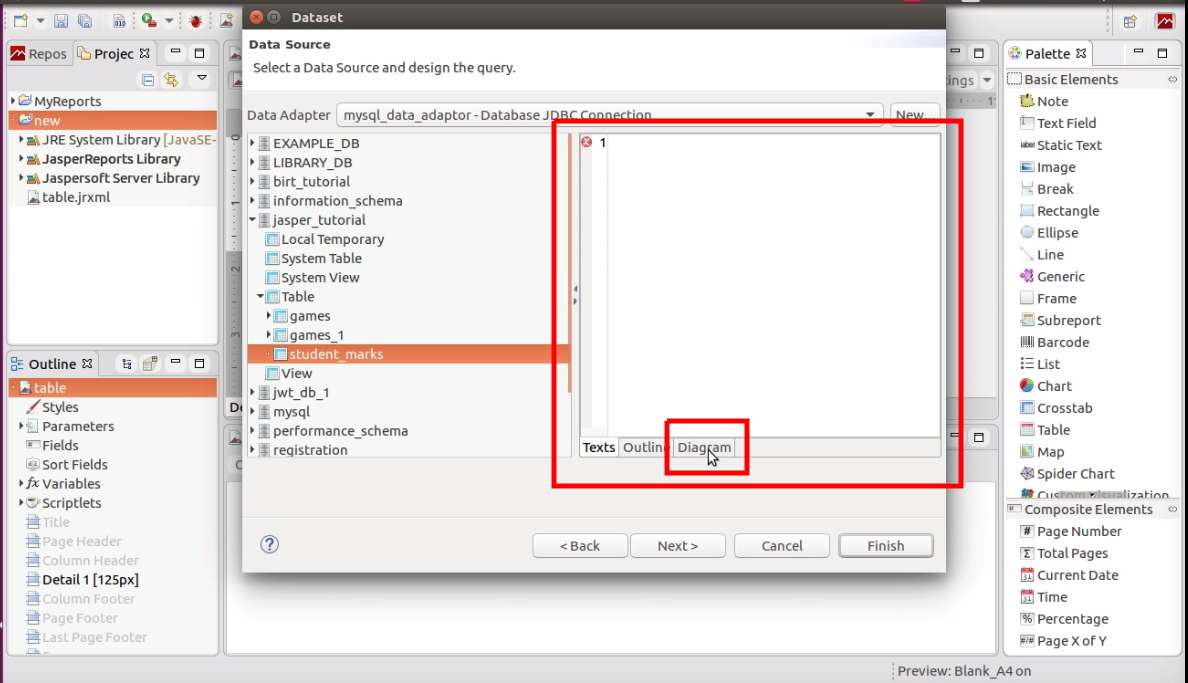Select the Page Number composite element
Viewport: 1188px width, 683px height.
click(x=1071, y=531)
